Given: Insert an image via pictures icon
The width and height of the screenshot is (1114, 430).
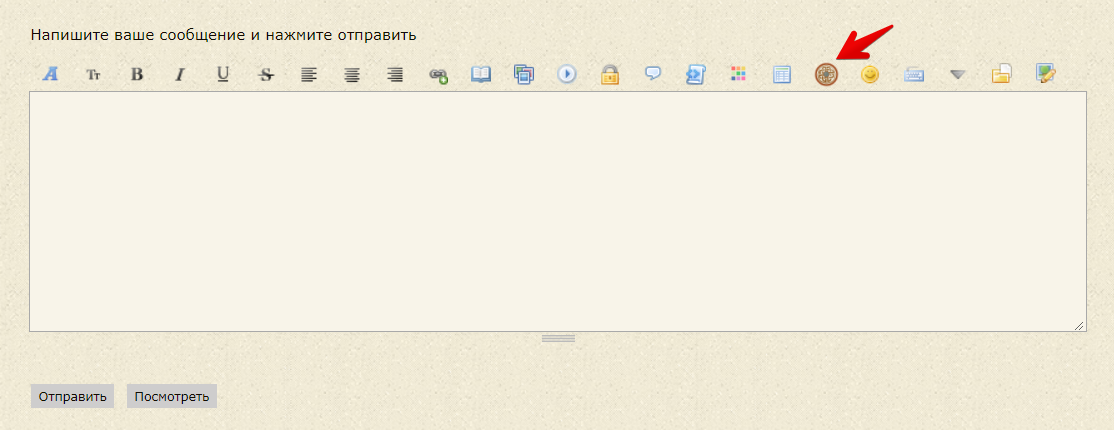Looking at the screenshot, I should point(524,74).
